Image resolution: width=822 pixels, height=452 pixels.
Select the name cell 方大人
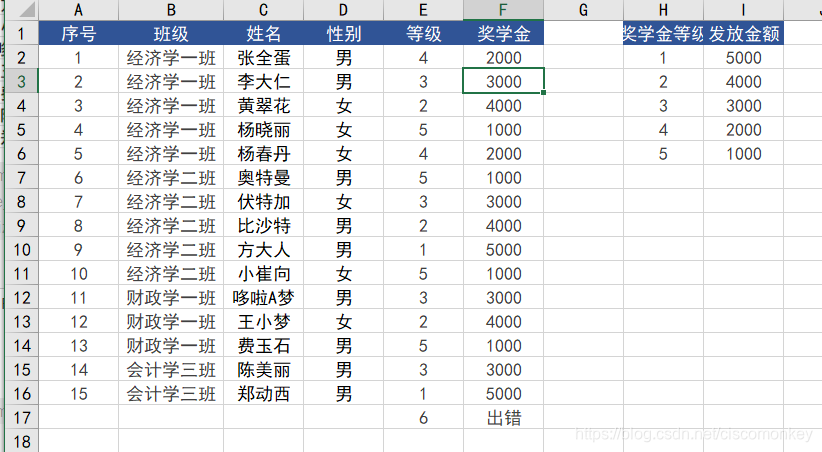point(264,250)
